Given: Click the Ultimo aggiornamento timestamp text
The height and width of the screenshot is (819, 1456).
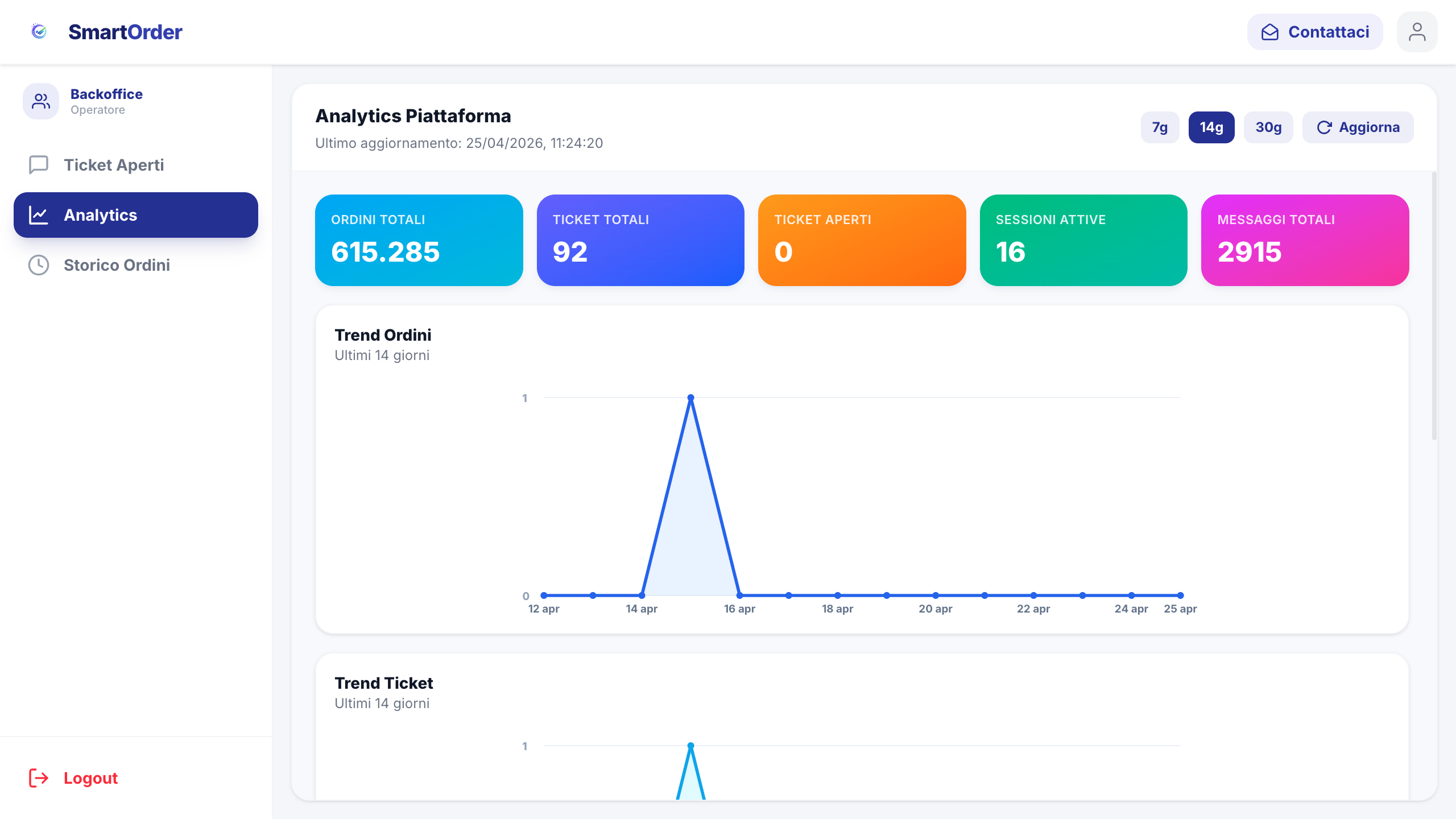Looking at the screenshot, I should 459,143.
